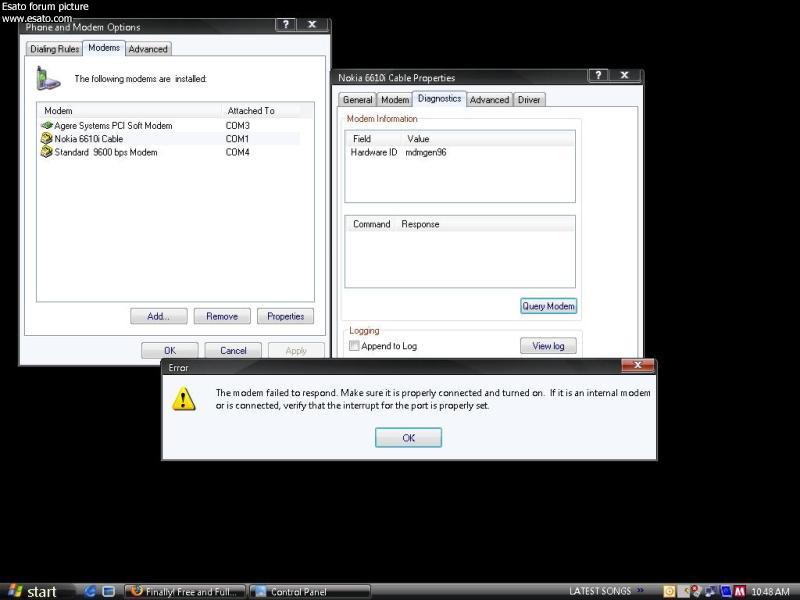Click the Remove button

[x=222, y=316]
